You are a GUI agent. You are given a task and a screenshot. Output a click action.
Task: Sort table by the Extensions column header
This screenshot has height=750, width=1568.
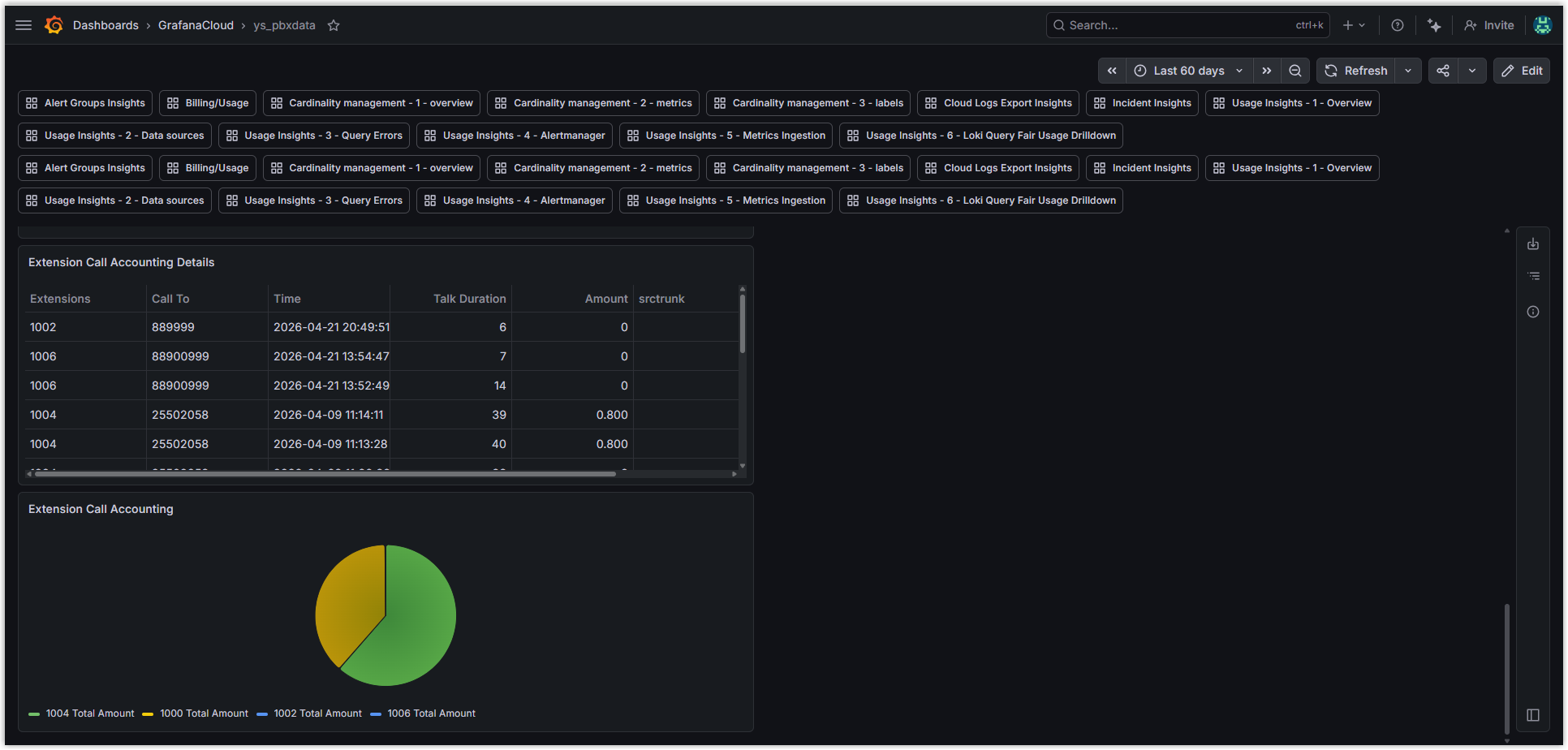tap(60, 299)
